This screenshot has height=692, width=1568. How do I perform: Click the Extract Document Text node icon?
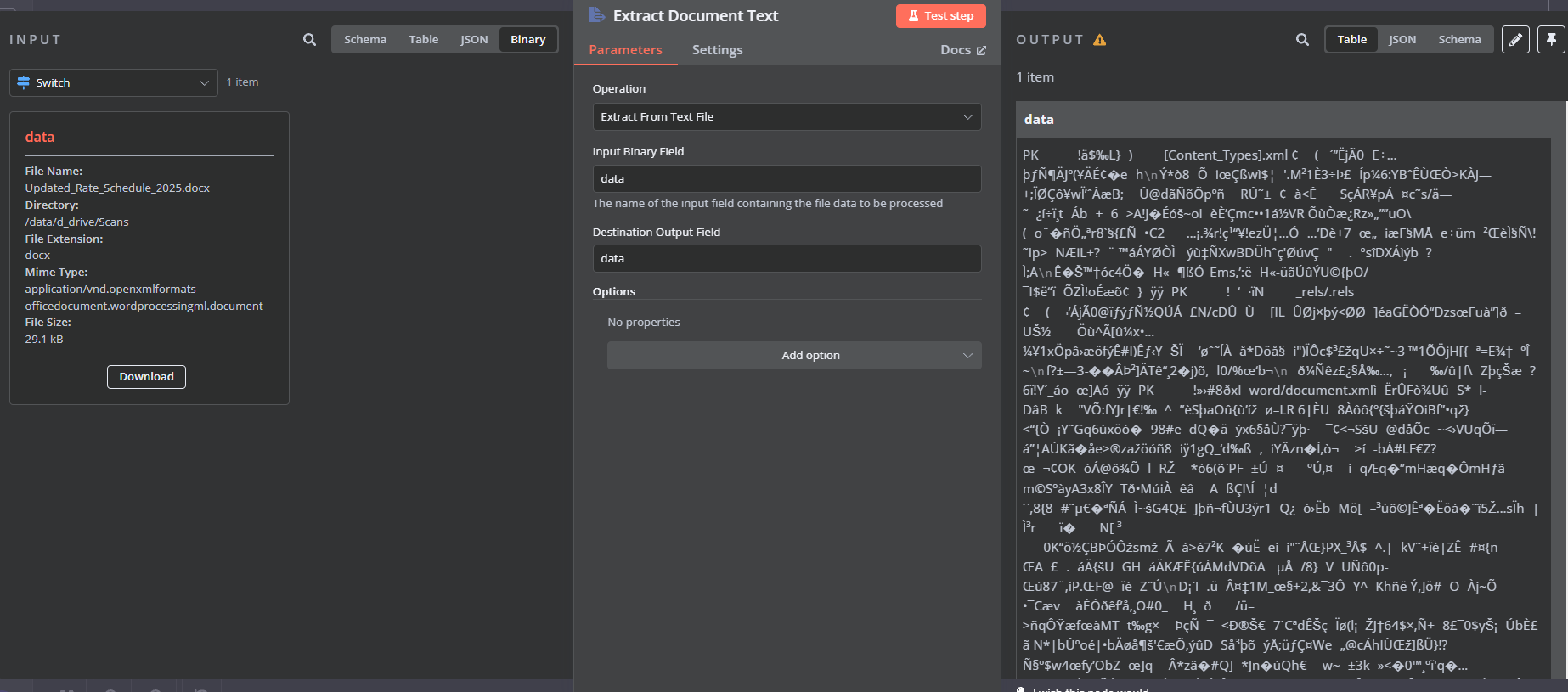click(596, 15)
